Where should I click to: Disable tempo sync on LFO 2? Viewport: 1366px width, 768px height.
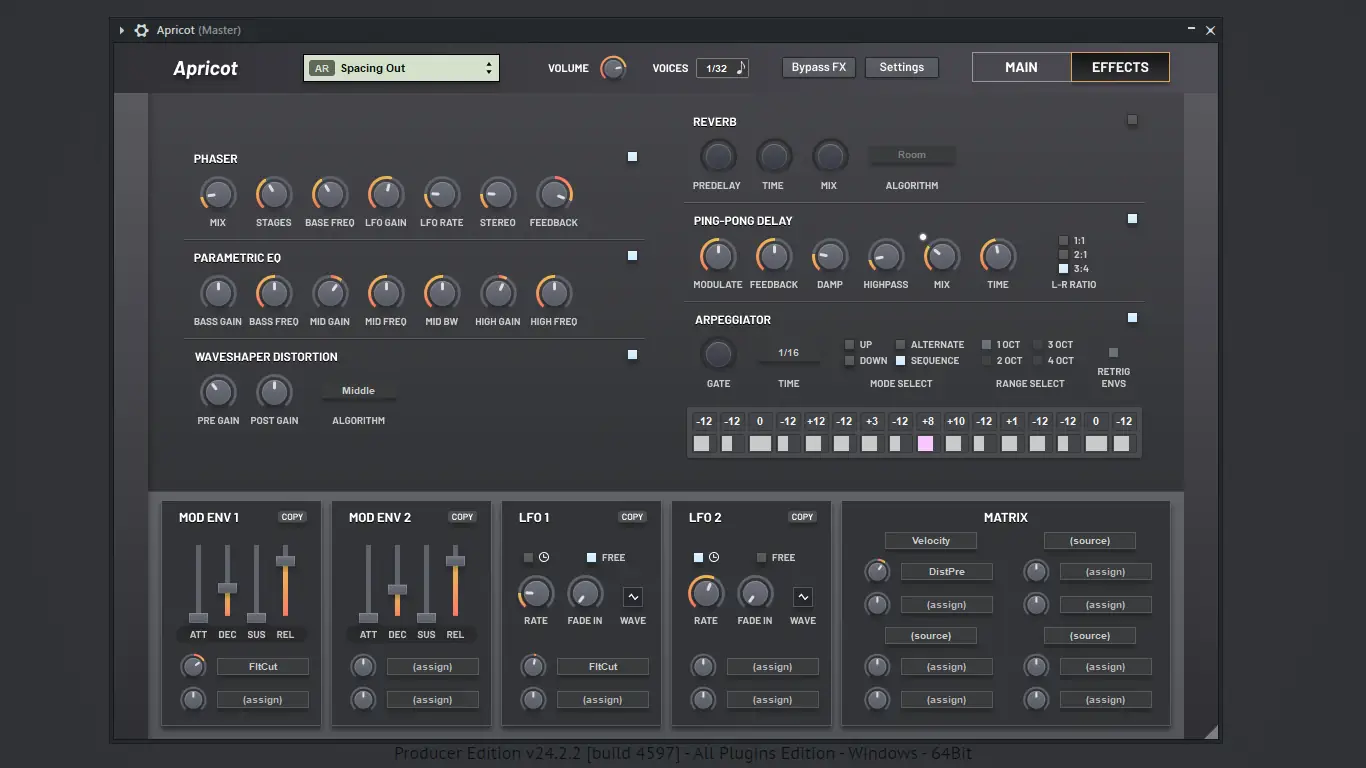coord(698,558)
